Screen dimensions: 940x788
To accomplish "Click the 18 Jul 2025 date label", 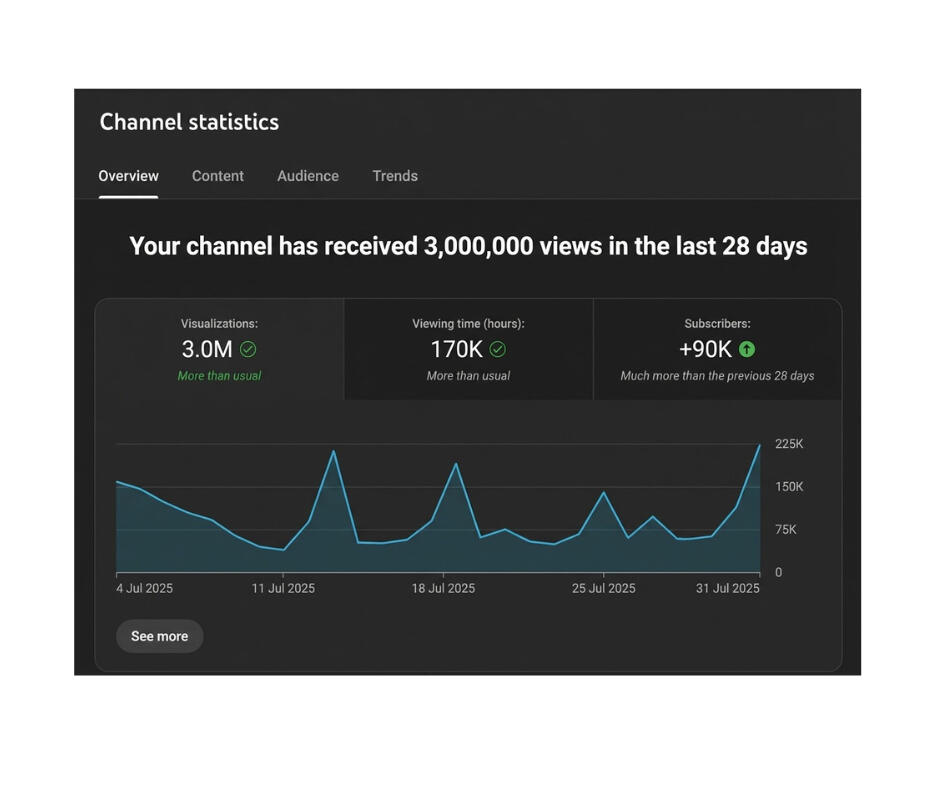I will point(443,588).
